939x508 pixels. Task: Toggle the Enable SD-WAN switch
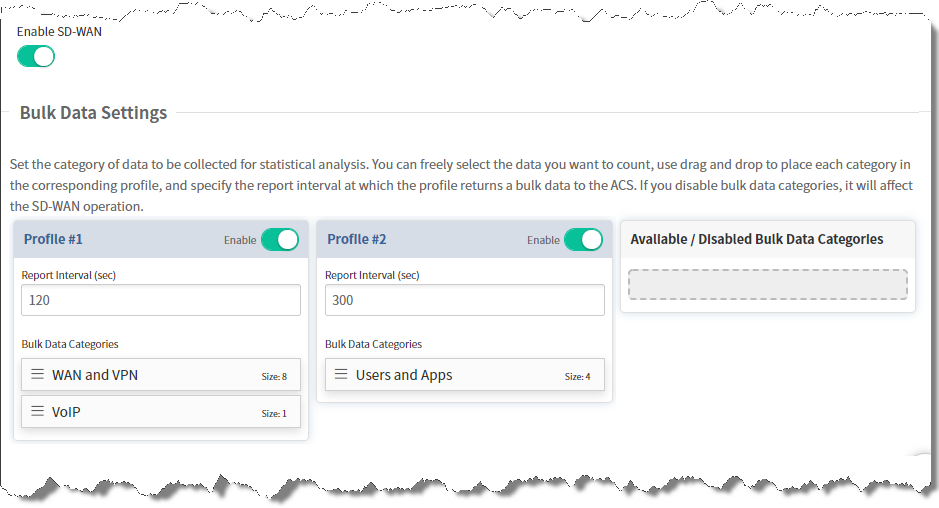point(36,57)
